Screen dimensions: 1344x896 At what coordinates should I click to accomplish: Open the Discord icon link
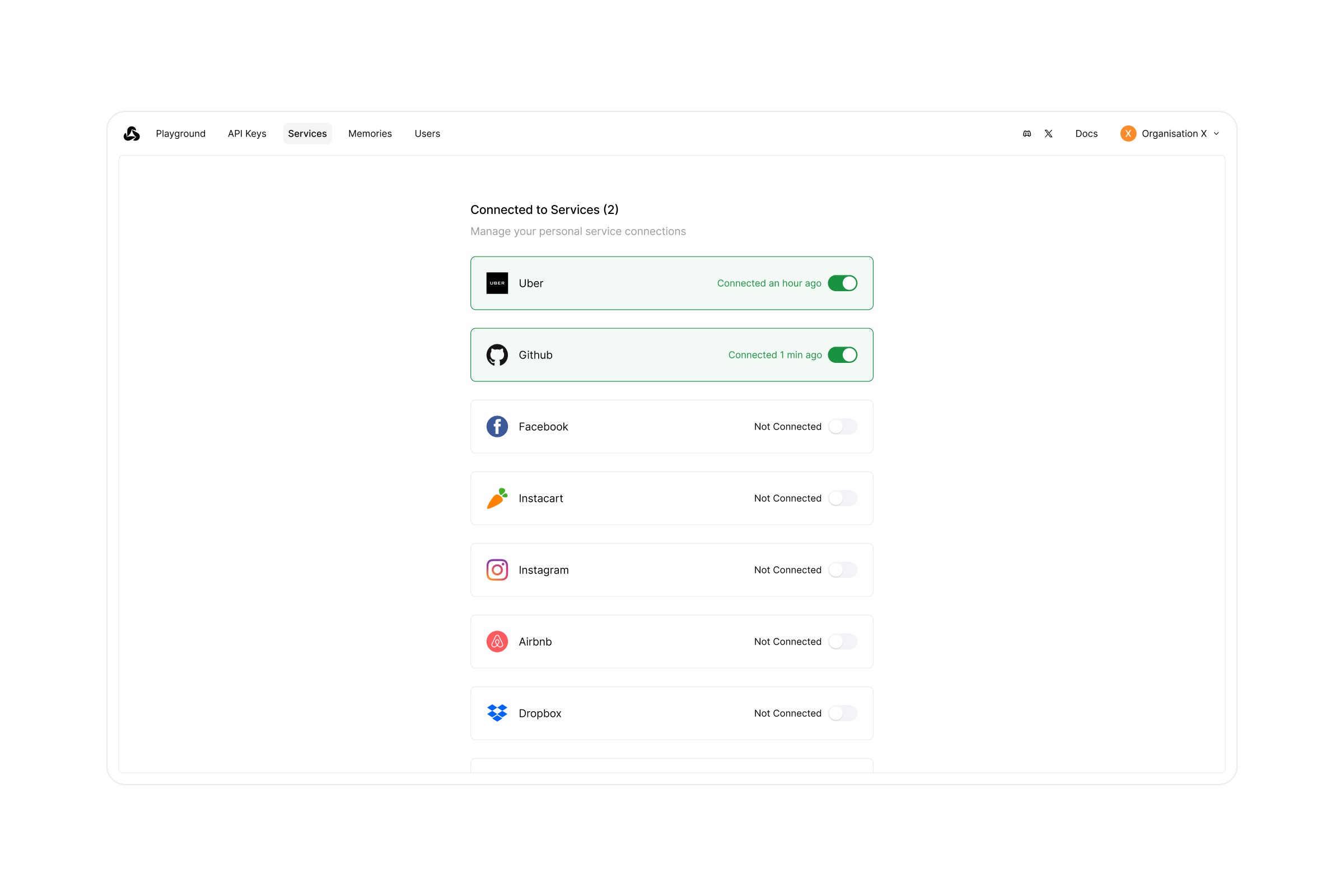(1027, 134)
